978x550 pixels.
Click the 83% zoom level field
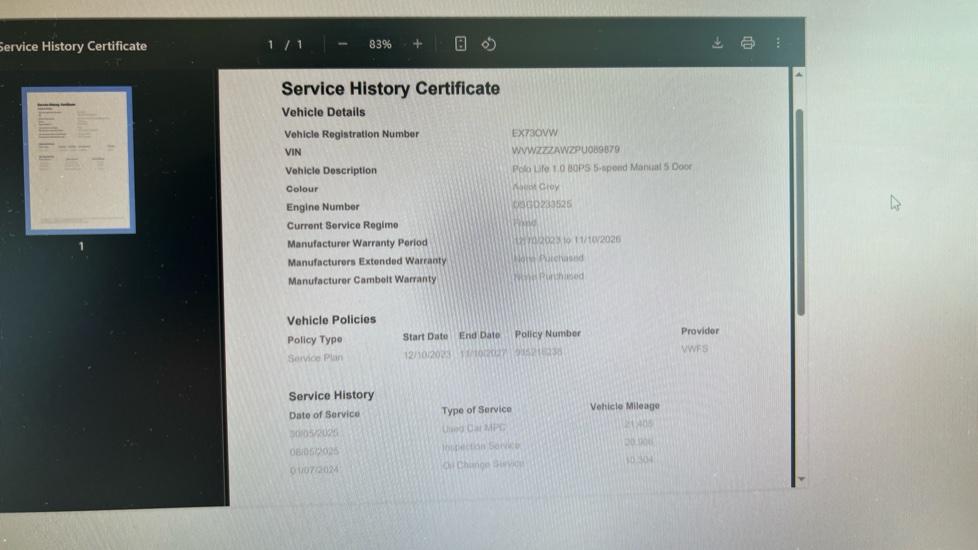[380, 44]
